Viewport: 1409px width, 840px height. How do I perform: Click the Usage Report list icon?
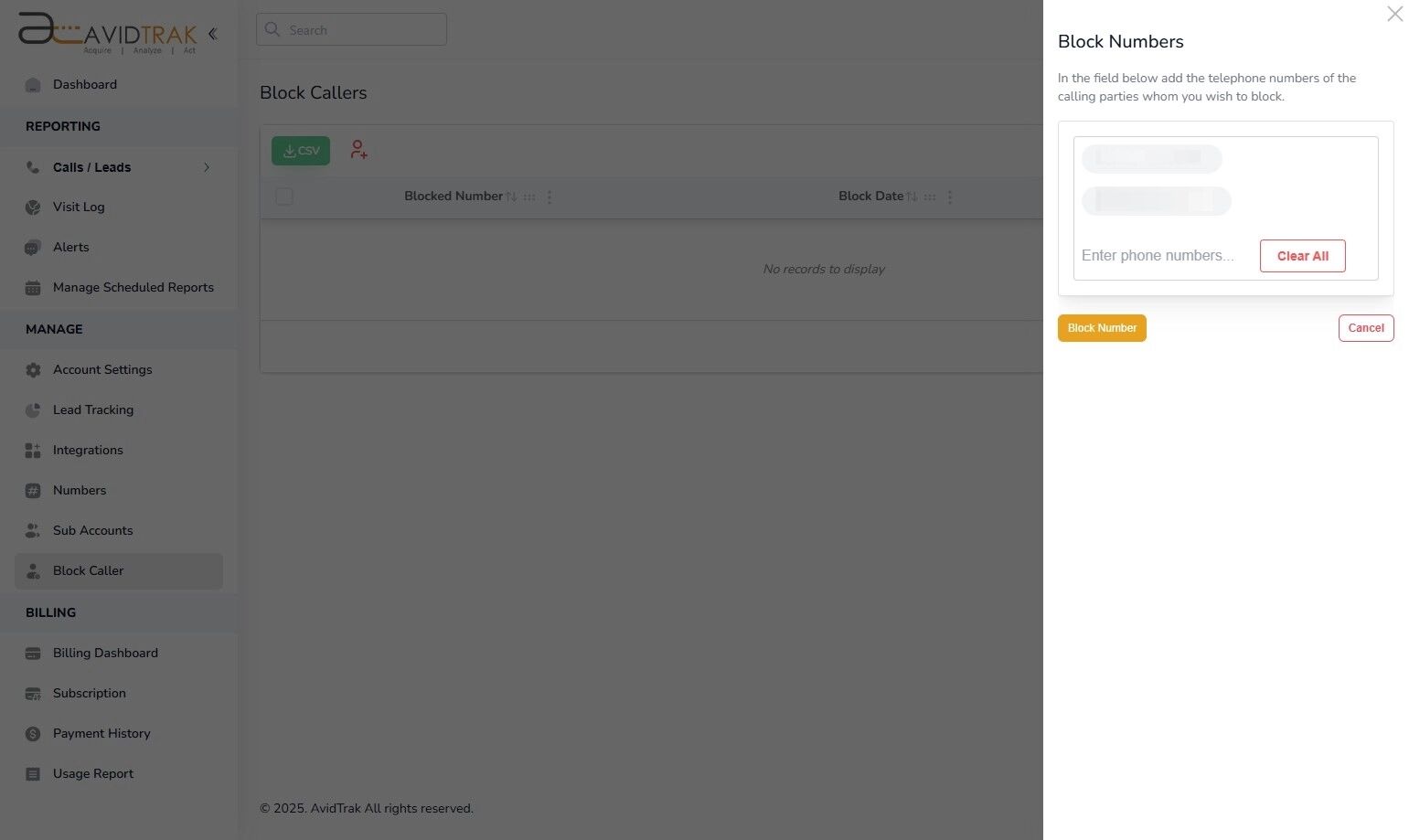[x=33, y=774]
